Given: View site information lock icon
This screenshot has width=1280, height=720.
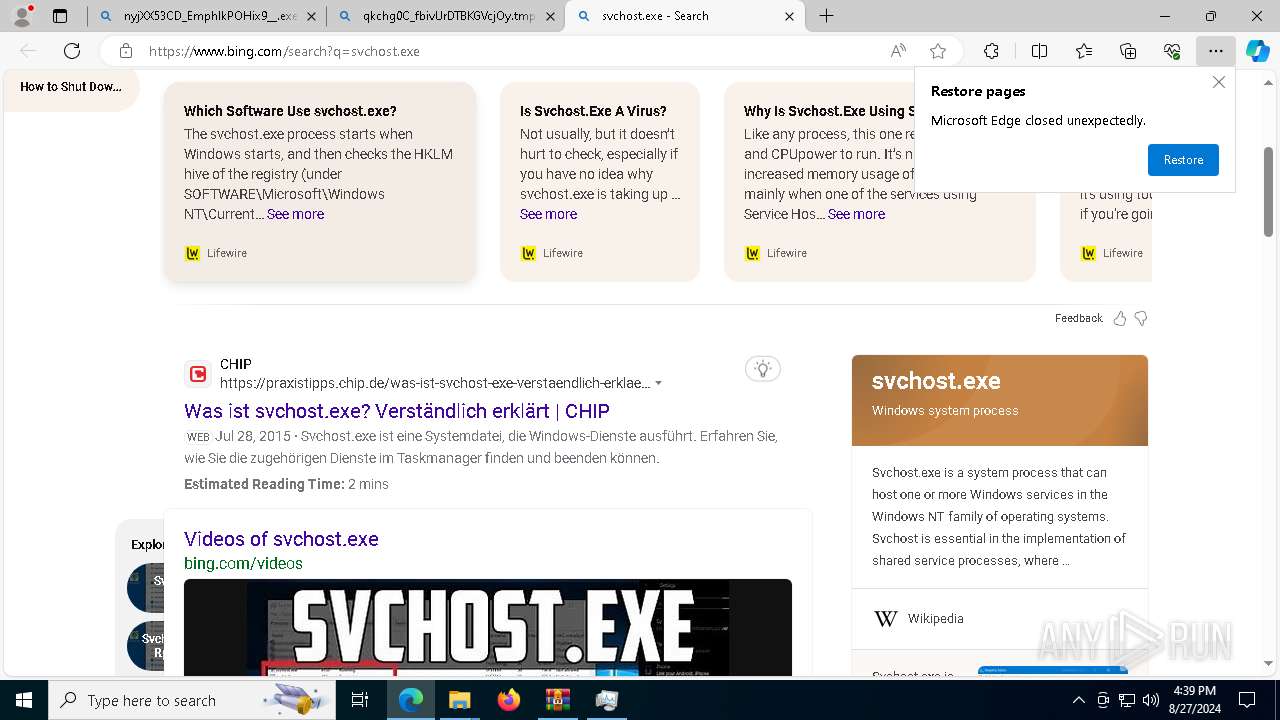Looking at the screenshot, I should (125, 51).
